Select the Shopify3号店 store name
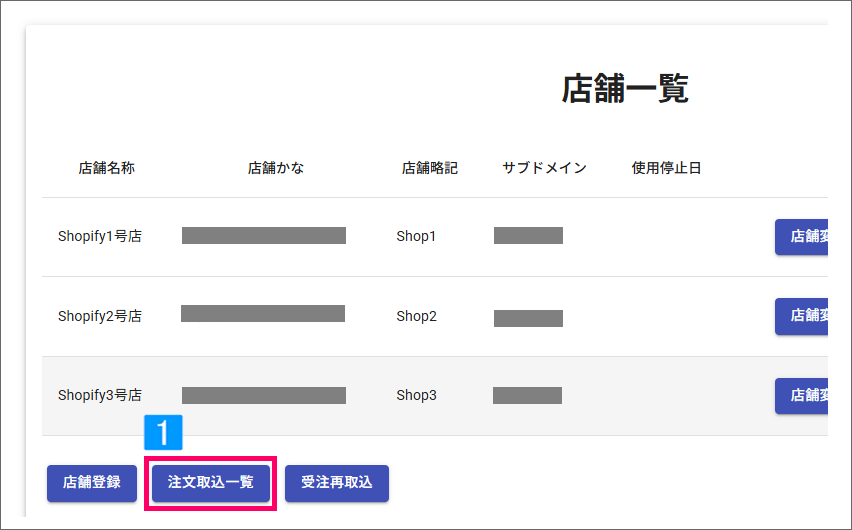Image resolution: width=852 pixels, height=530 pixels. [100, 395]
